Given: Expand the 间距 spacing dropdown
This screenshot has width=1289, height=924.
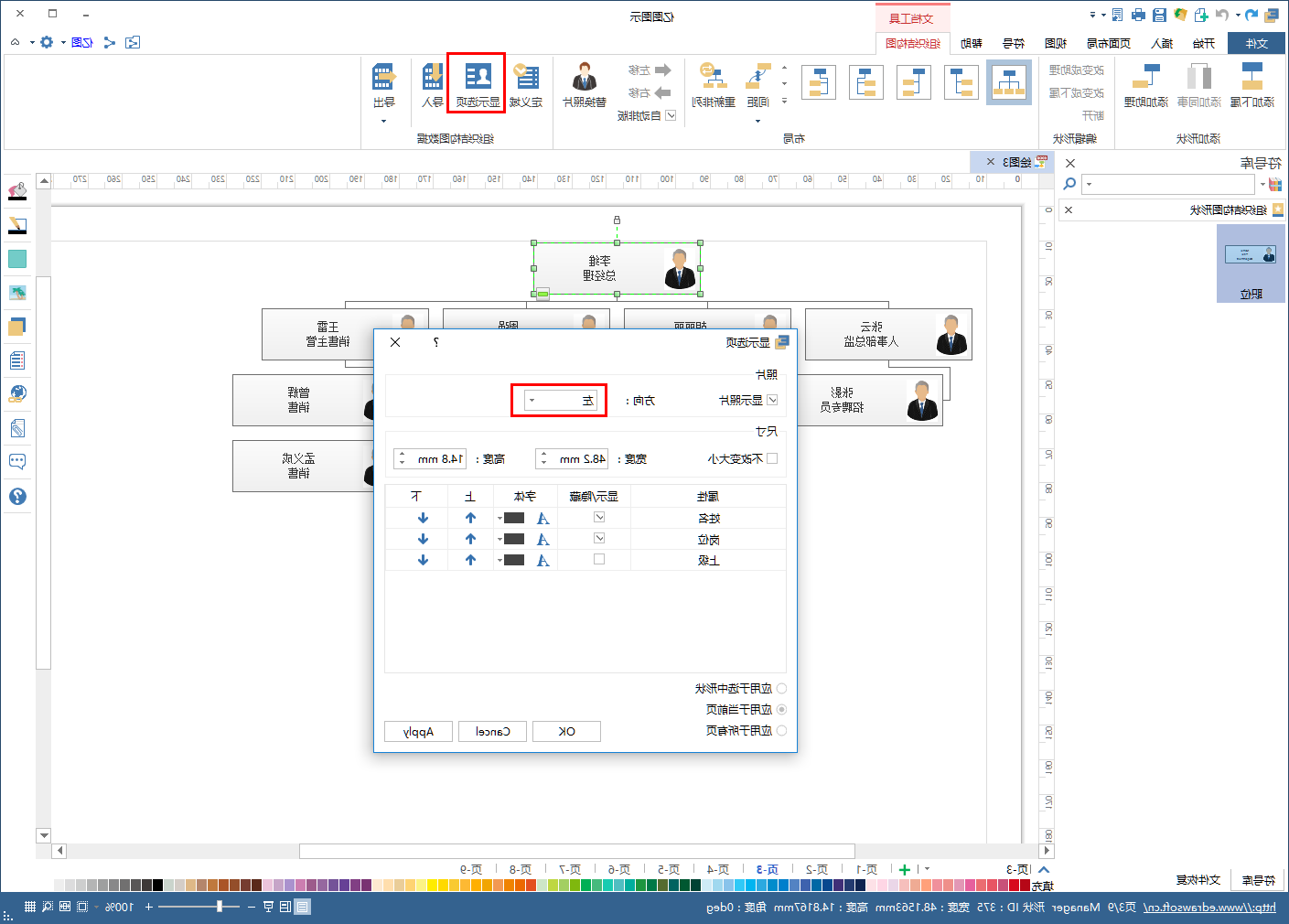Looking at the screenshot, I should 757,121.
